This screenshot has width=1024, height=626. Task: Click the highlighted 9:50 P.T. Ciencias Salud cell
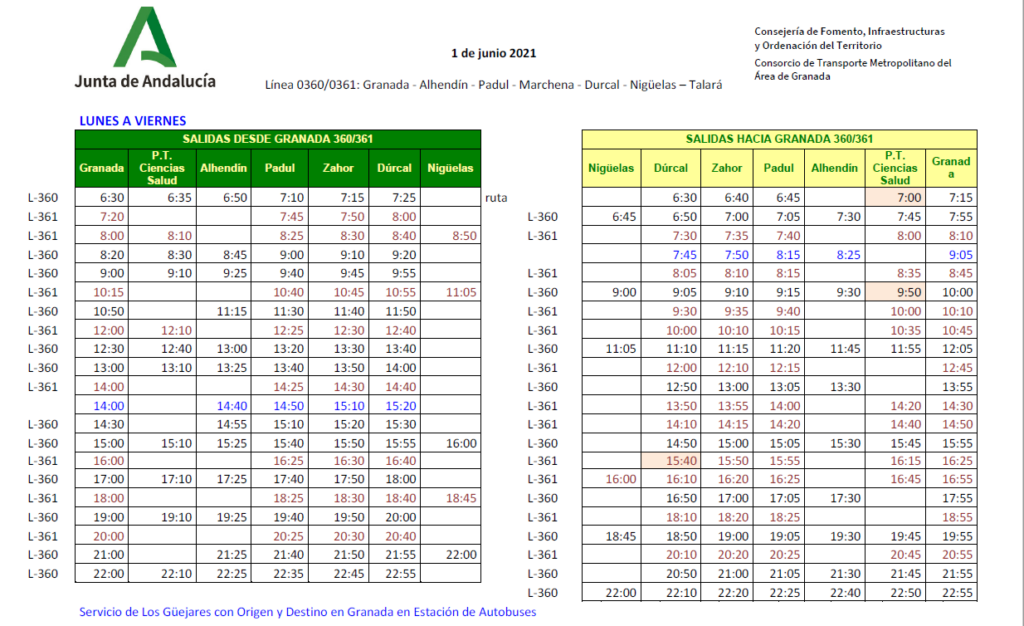click(x=894, y=292)
